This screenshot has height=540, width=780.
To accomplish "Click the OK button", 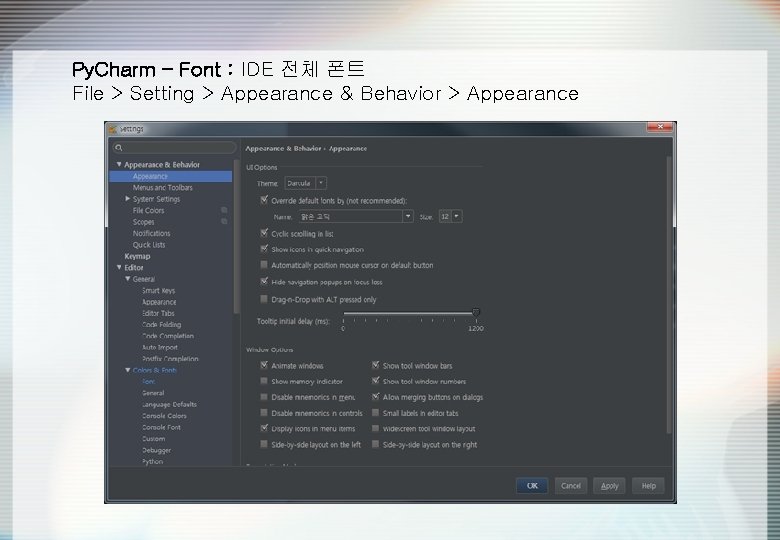I will 532,486.
